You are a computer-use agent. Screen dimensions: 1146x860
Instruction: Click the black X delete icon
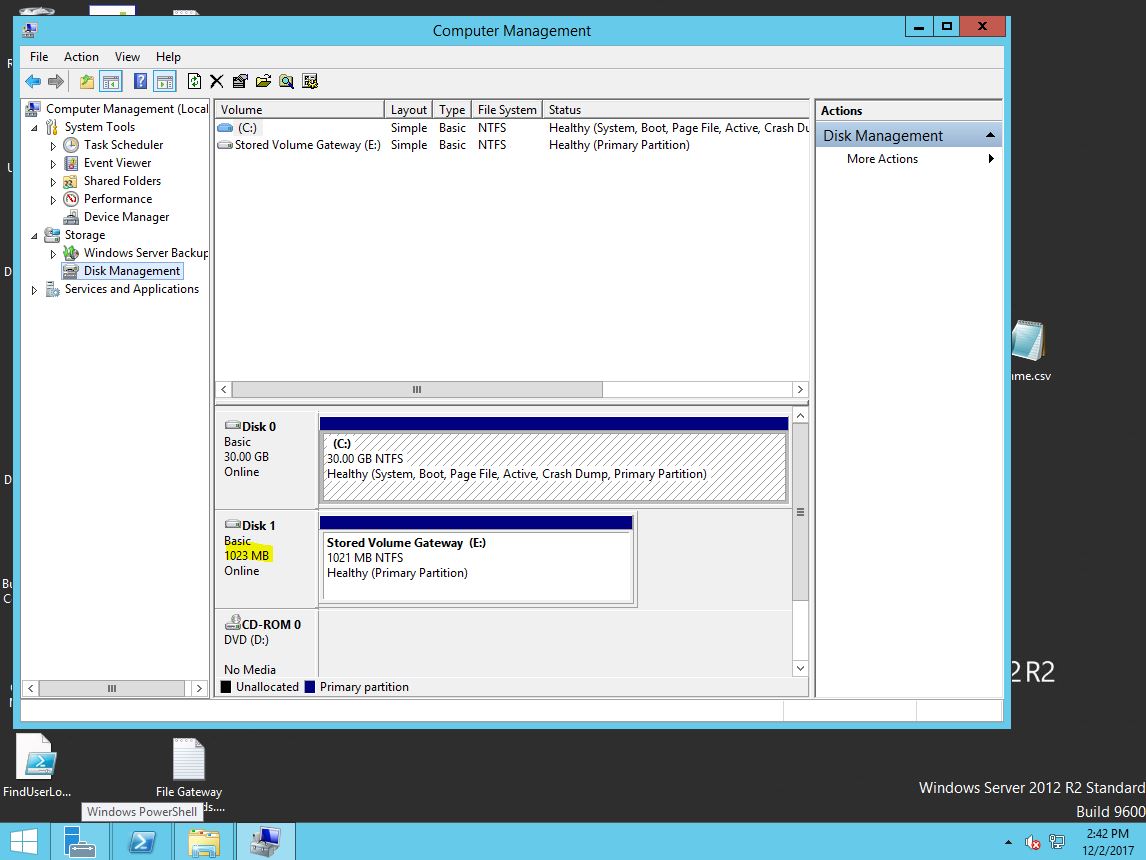point(216,82)
